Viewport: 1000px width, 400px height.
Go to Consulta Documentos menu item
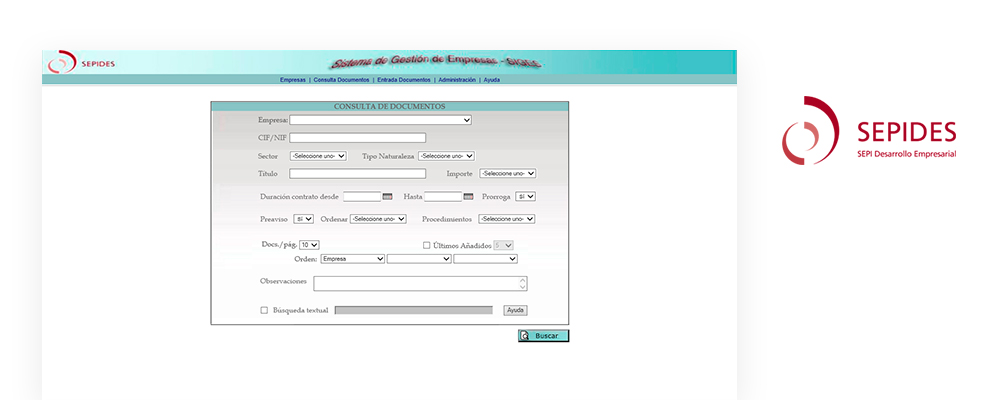click(342, 80)
